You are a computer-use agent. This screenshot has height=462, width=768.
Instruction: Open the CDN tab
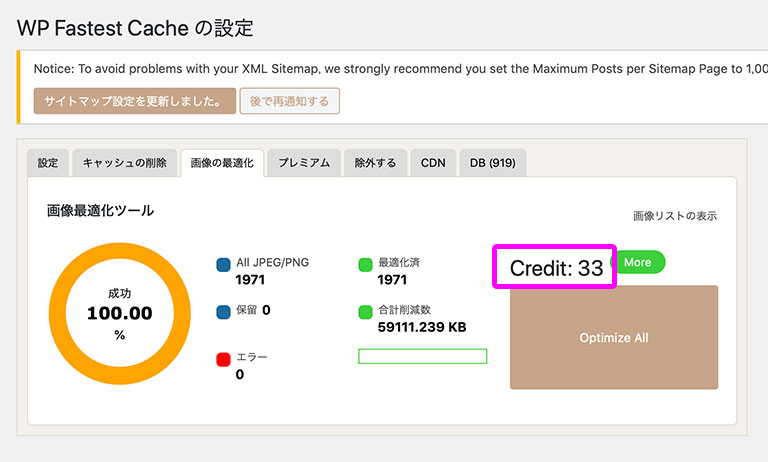pos(433,163)
